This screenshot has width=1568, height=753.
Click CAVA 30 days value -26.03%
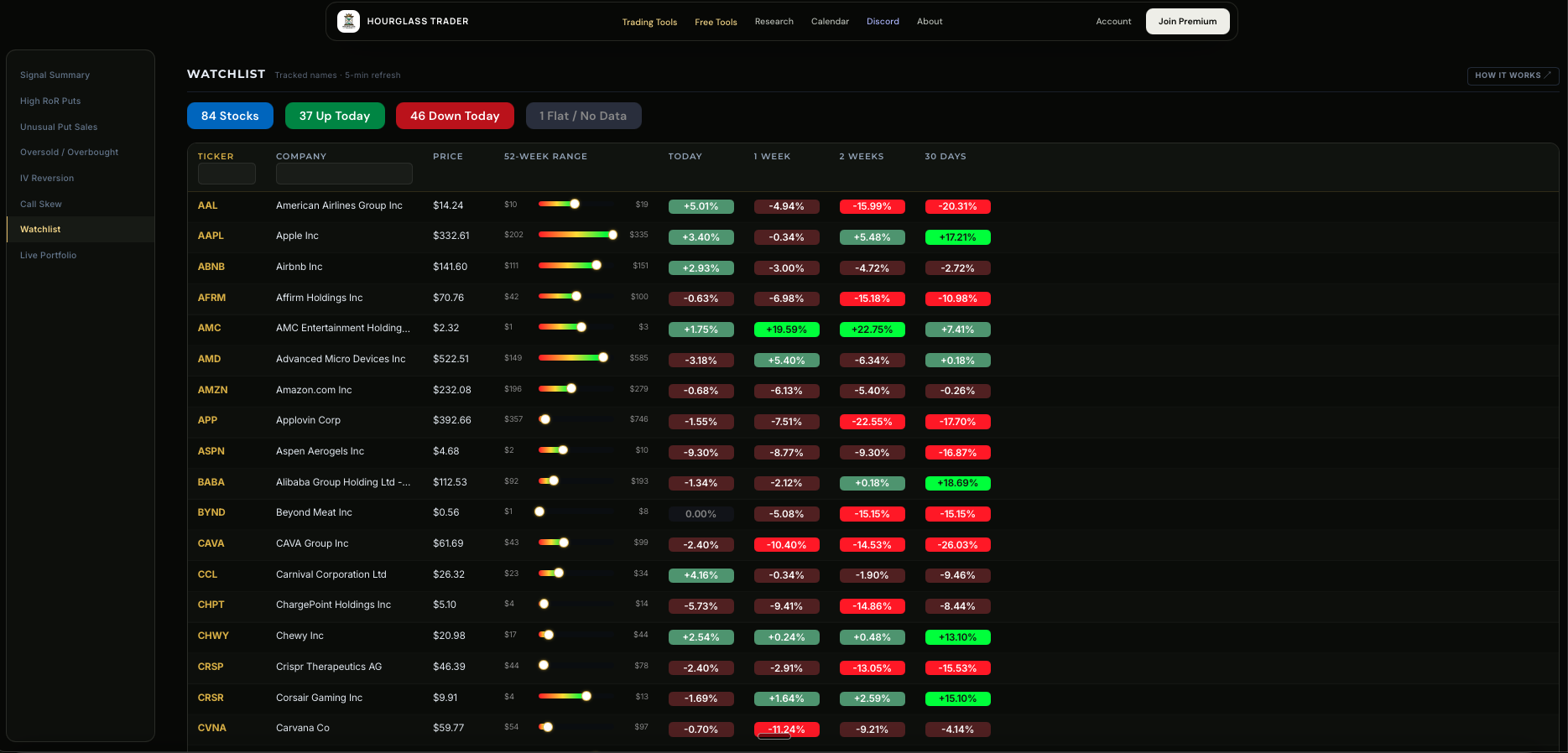coord(957,545)
